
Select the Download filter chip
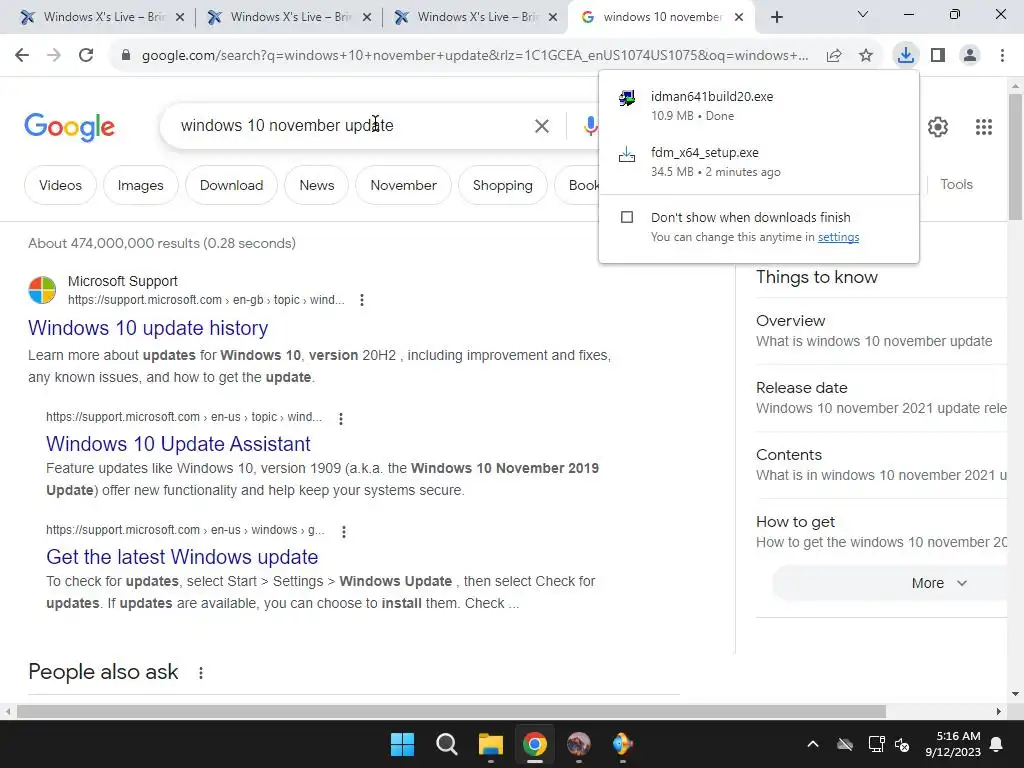point(231,185)
